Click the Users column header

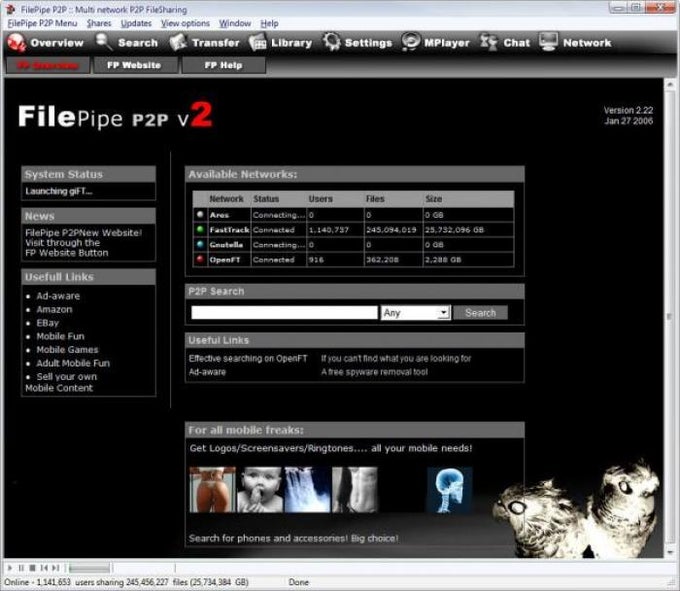pos(320,199)
